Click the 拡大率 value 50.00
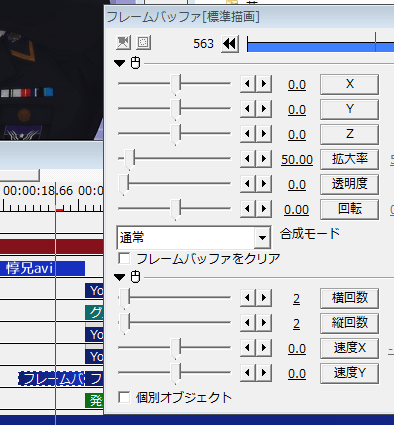This screenshot has height=425, width=394. click(297, 160)
